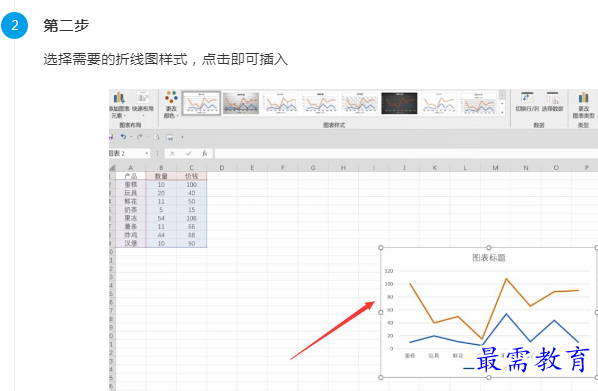Click the cell containing 薯条
The image size is (598, 391).
(130, 227)
